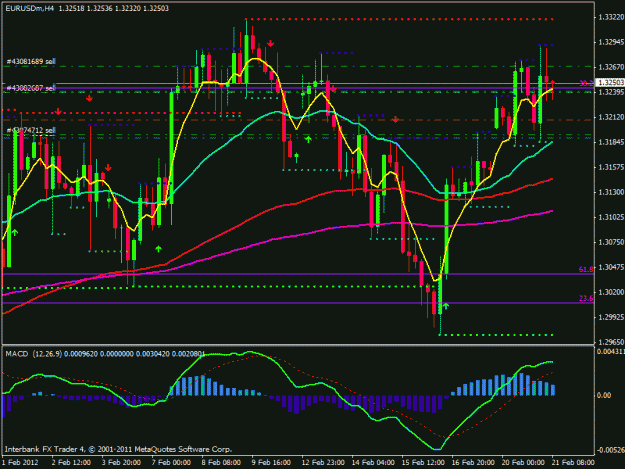Screen dimensions: 625x469
Task: Click the 1.31025 price axis label
Action: tap(611, 217)
